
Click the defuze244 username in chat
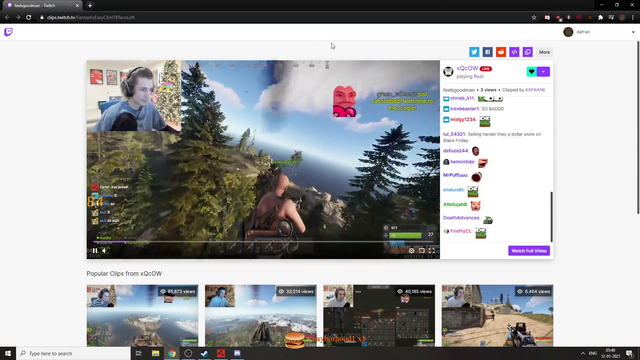point(456,151)
